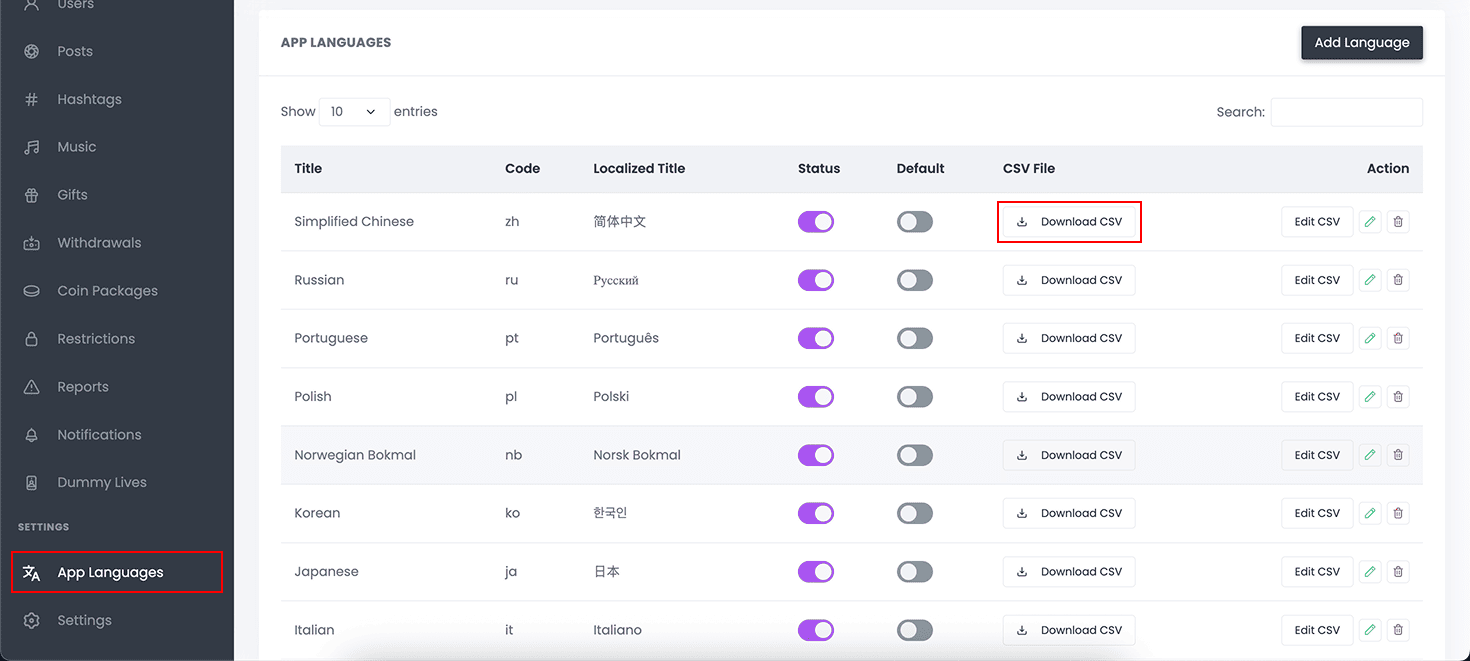Open the Show entries count dropdown

pyautogui.click(x=354, y=112)
